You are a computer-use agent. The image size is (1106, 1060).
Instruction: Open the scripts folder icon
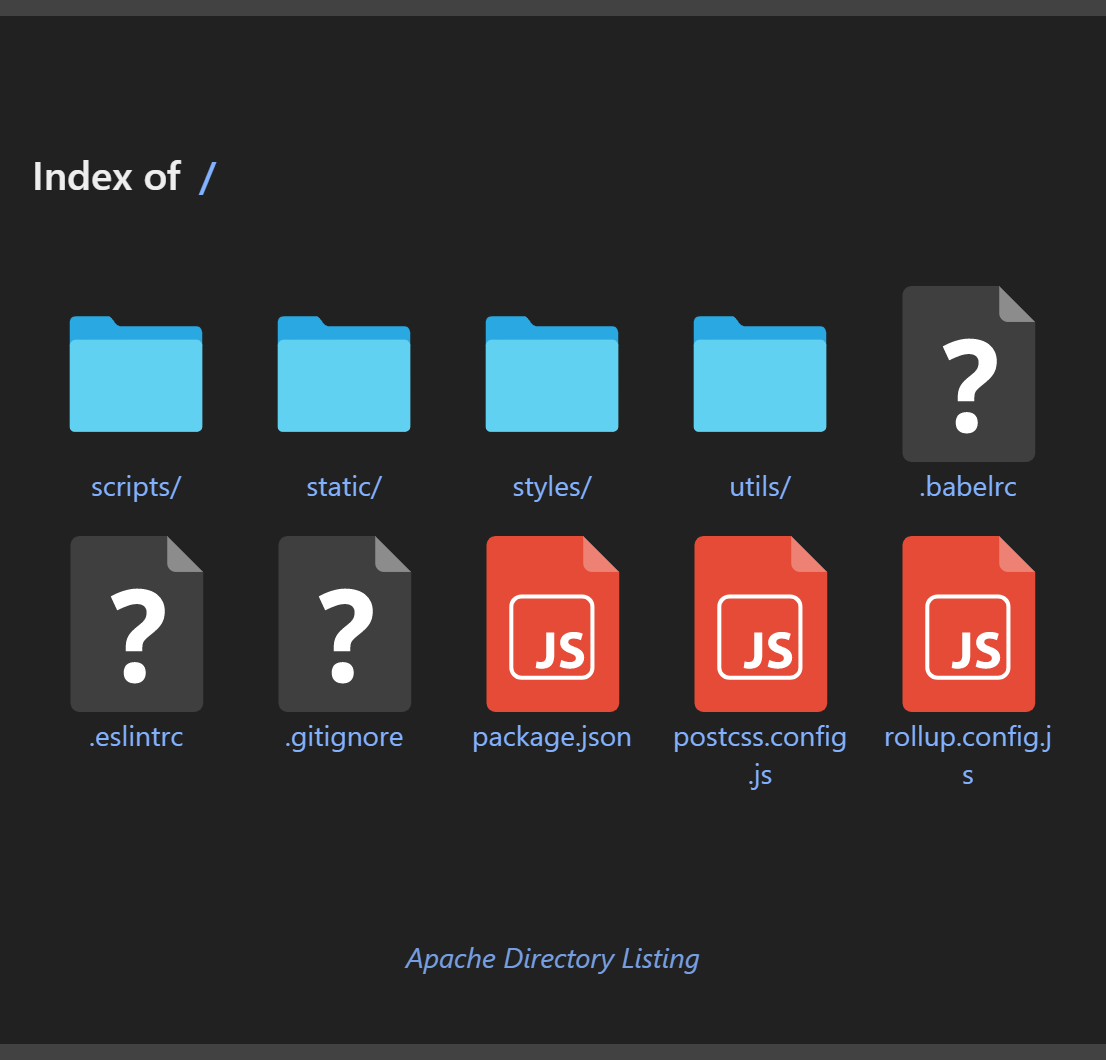coord(136,374)
